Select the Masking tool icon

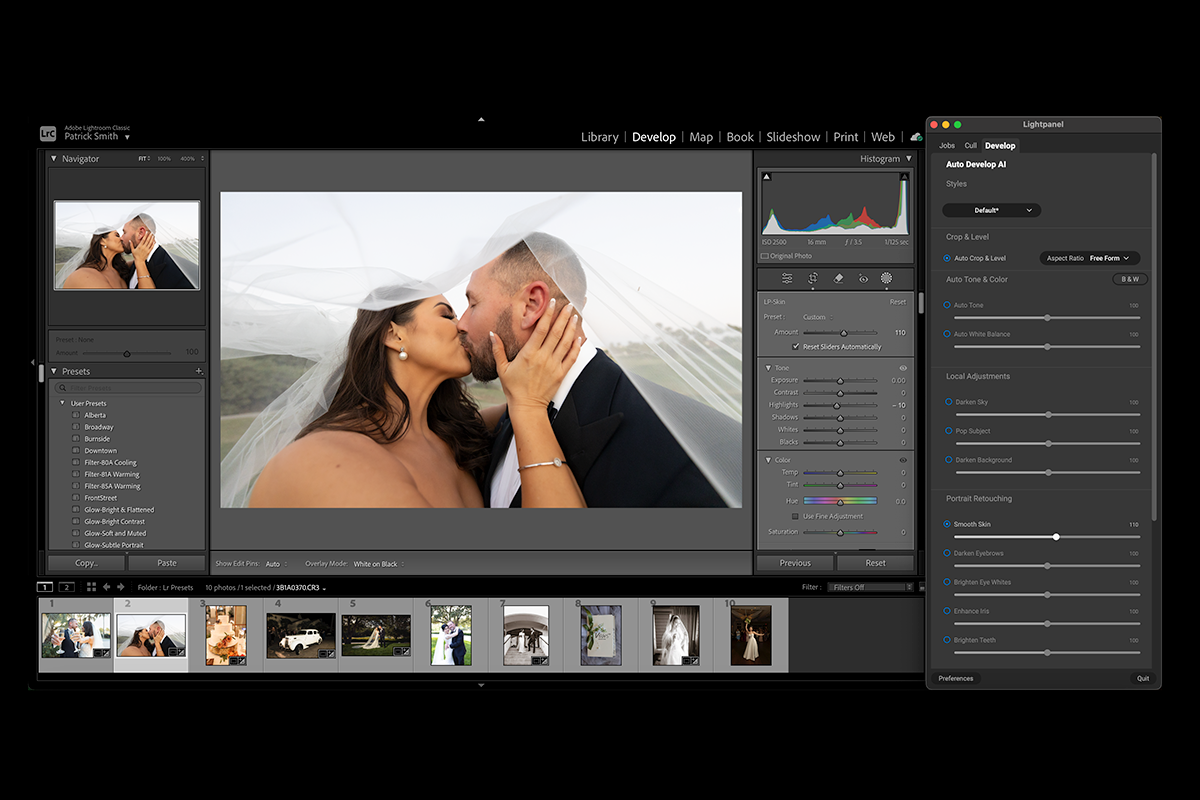(x=886, y=278)
